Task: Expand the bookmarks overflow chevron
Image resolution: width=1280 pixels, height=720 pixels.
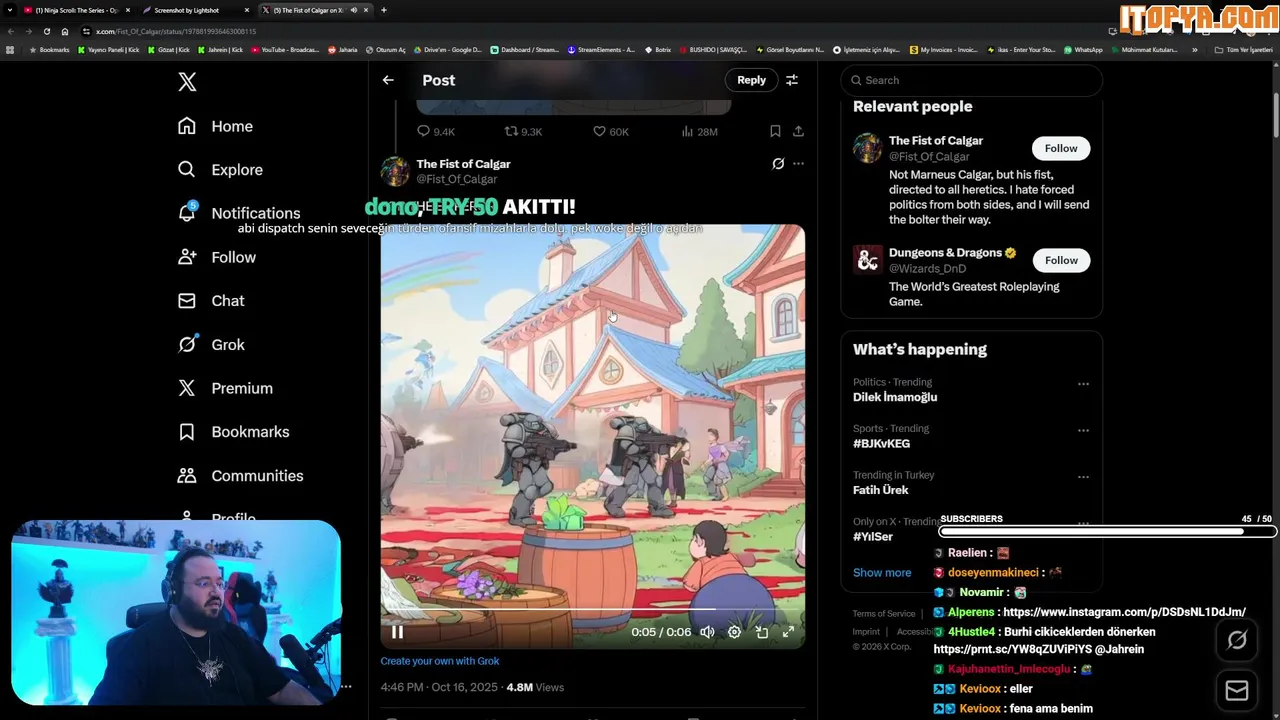Action: point(1194,50)
